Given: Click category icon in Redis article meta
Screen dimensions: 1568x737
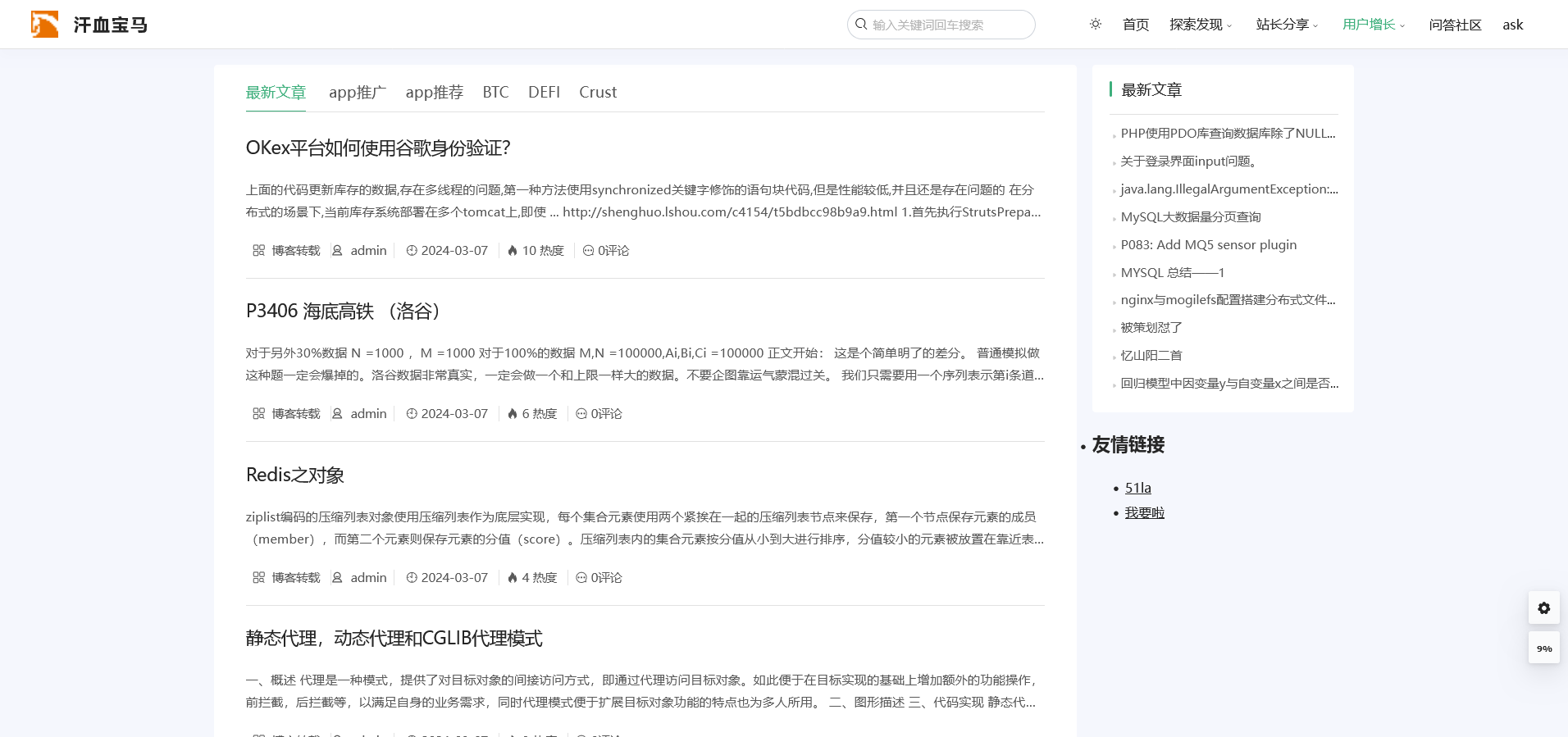Looking at the screenshot, I should coord(258,578).
